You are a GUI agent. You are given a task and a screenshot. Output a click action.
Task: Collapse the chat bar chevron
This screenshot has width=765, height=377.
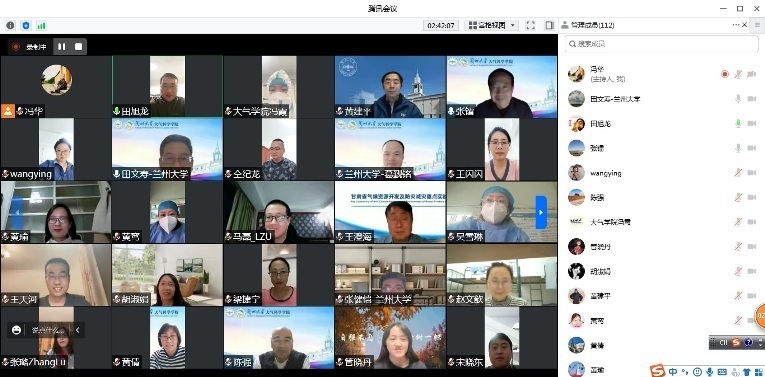coord(77,330)
